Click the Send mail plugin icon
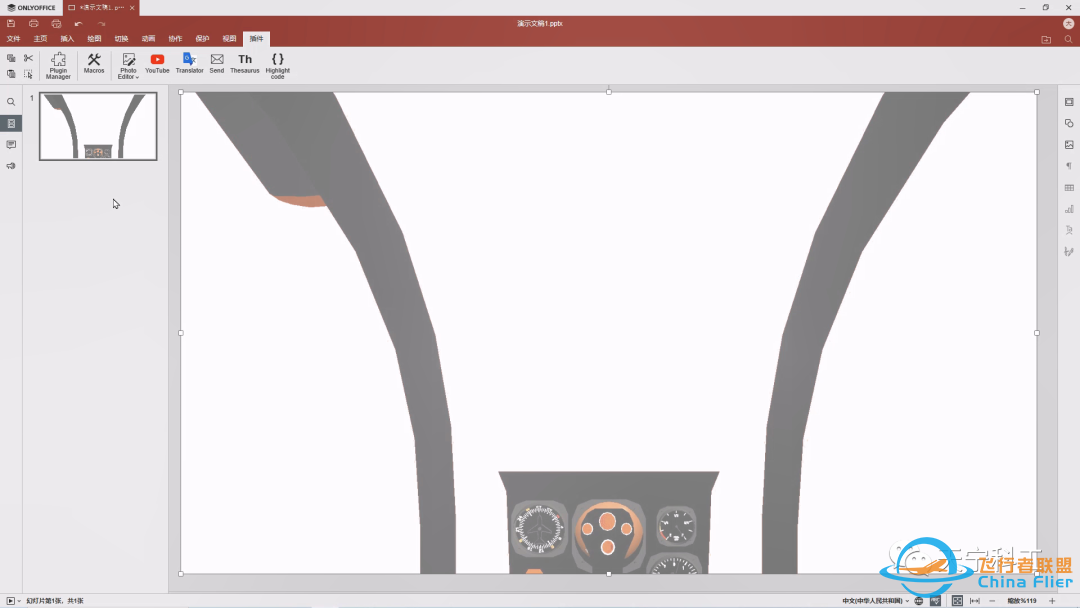The height and width of the screenshot is (608, 1080). pos(217,65)
